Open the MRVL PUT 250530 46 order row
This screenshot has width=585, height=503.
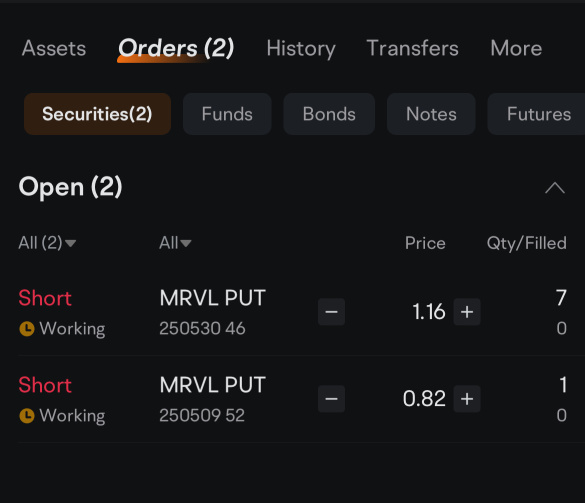(293, 313)
